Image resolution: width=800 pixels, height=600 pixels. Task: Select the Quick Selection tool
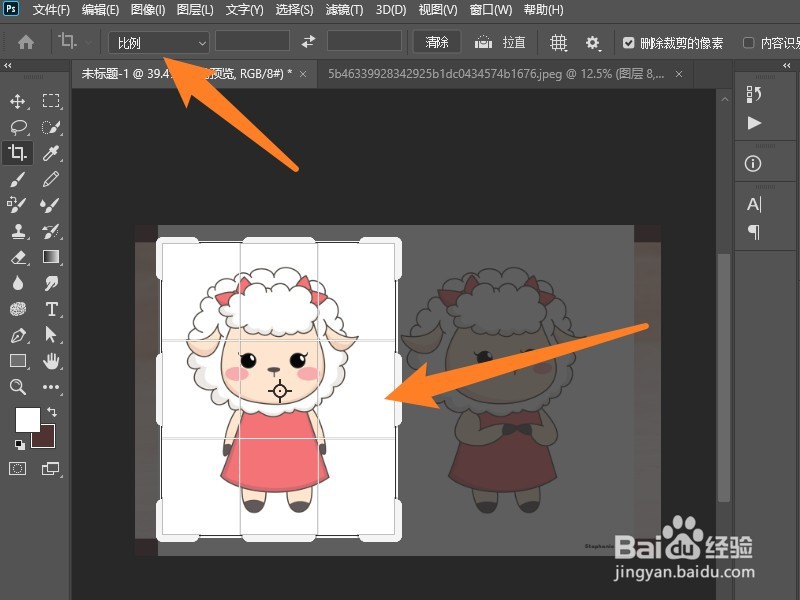[x=51, y=127]
